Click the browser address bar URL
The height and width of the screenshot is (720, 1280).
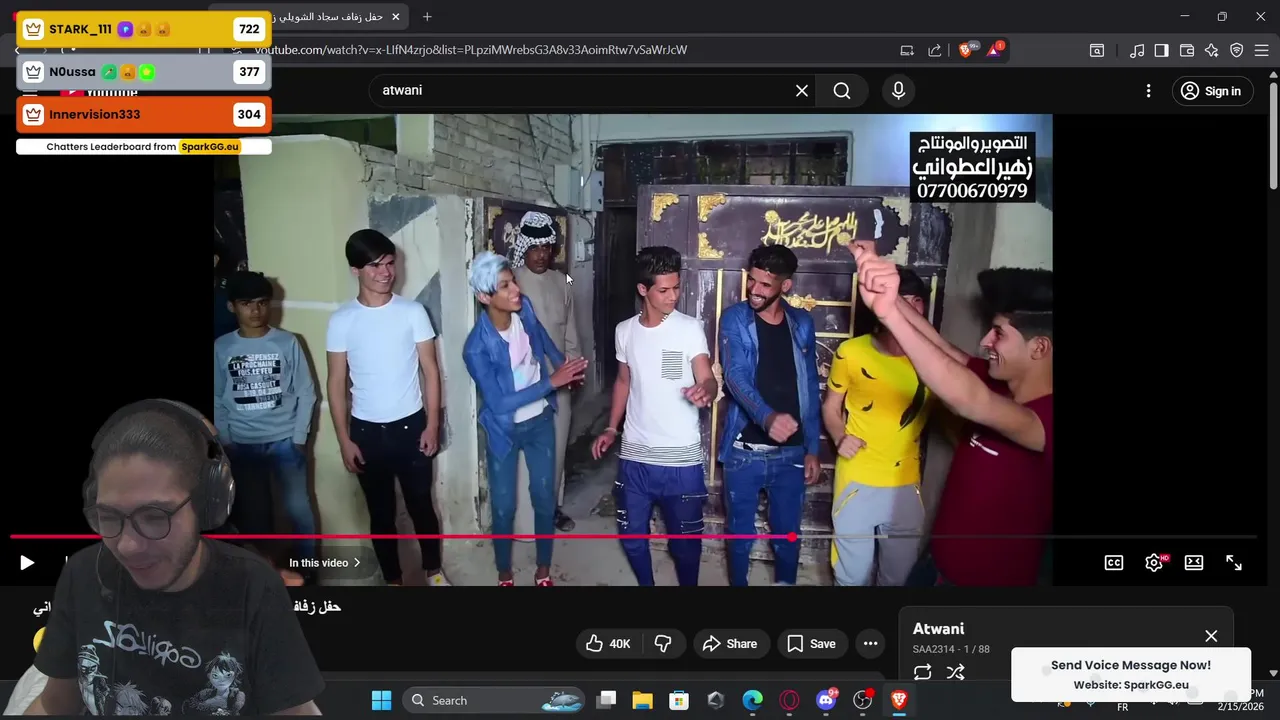470,50
